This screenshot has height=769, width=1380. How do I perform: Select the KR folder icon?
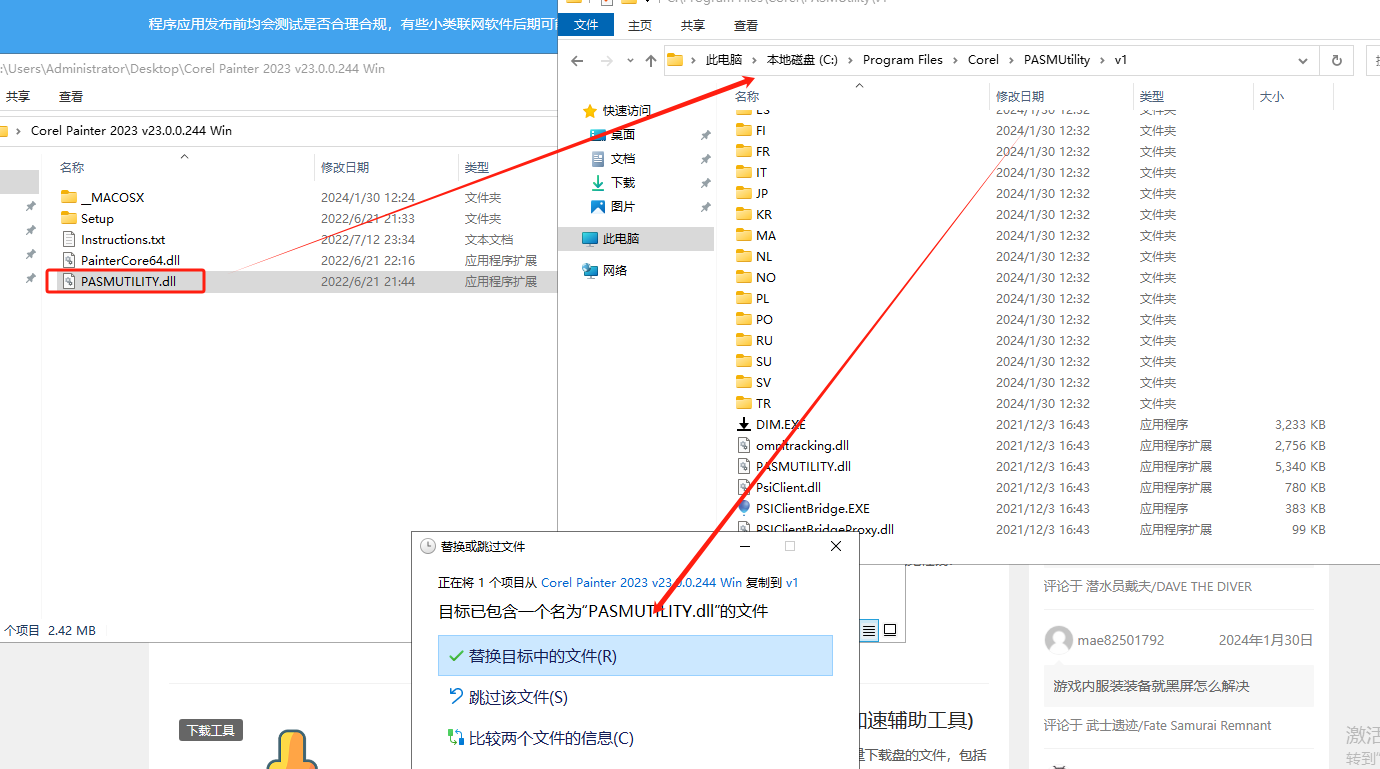click(x=744, y=214)
